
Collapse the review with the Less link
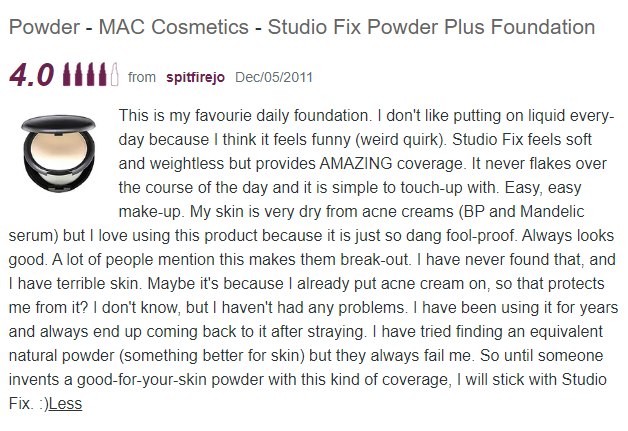65,403
